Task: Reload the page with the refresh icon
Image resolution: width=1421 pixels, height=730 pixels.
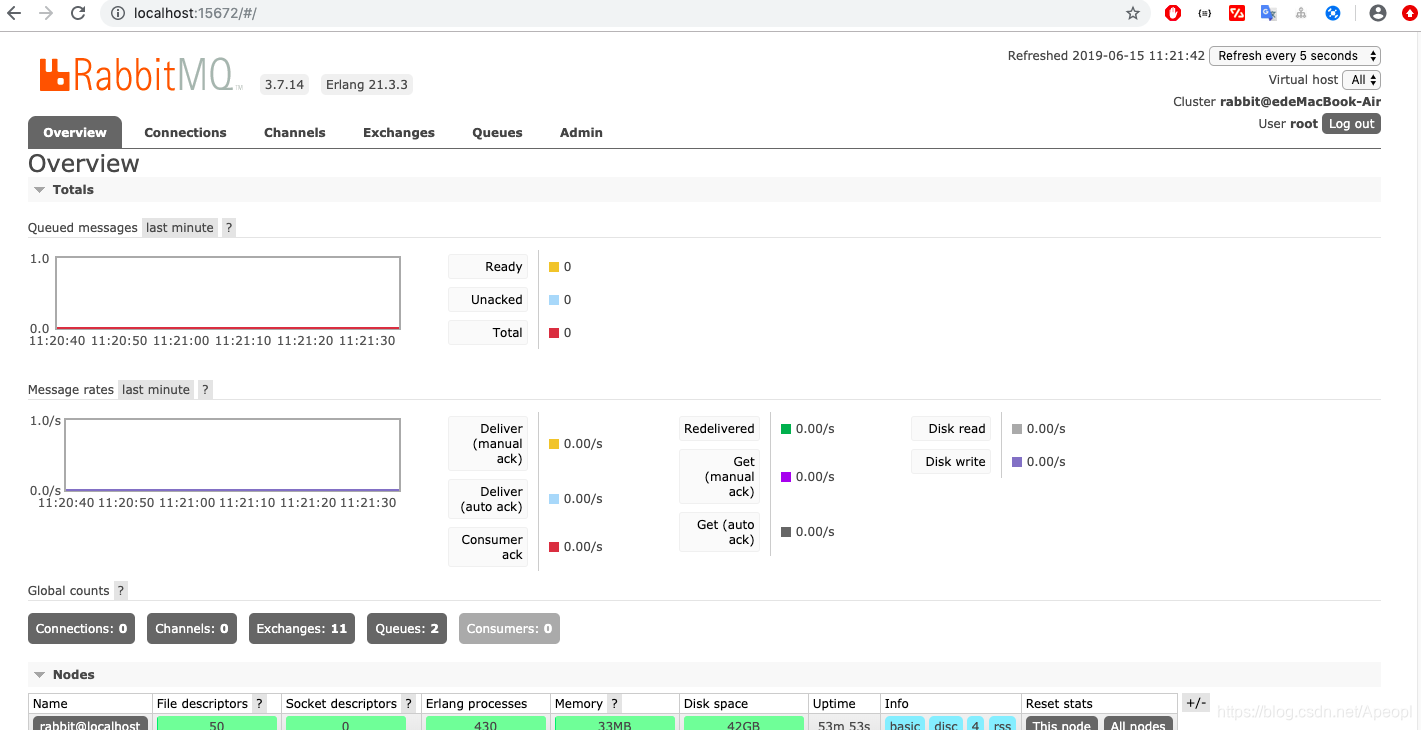Action: tap(78, 13)
